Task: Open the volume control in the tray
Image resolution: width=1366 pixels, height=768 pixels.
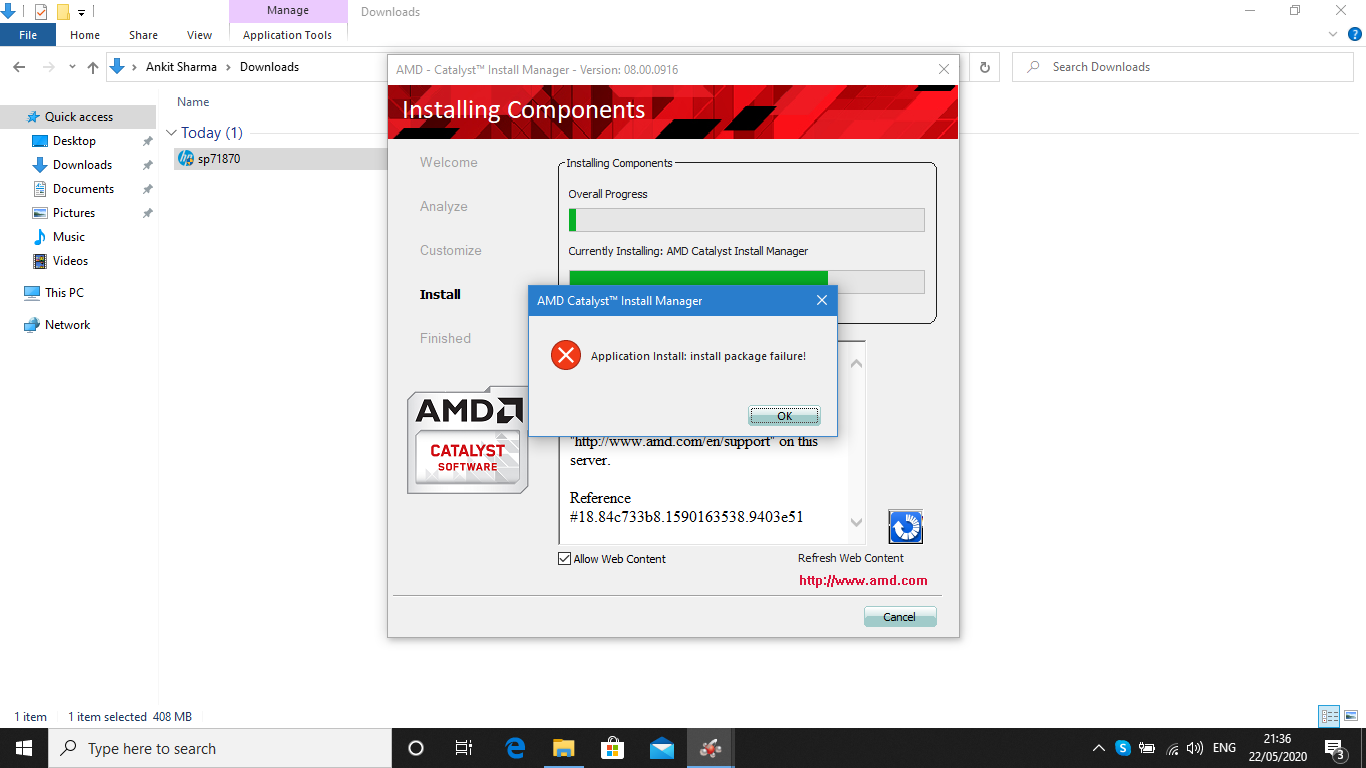Action: click(x=1194, y=748)
